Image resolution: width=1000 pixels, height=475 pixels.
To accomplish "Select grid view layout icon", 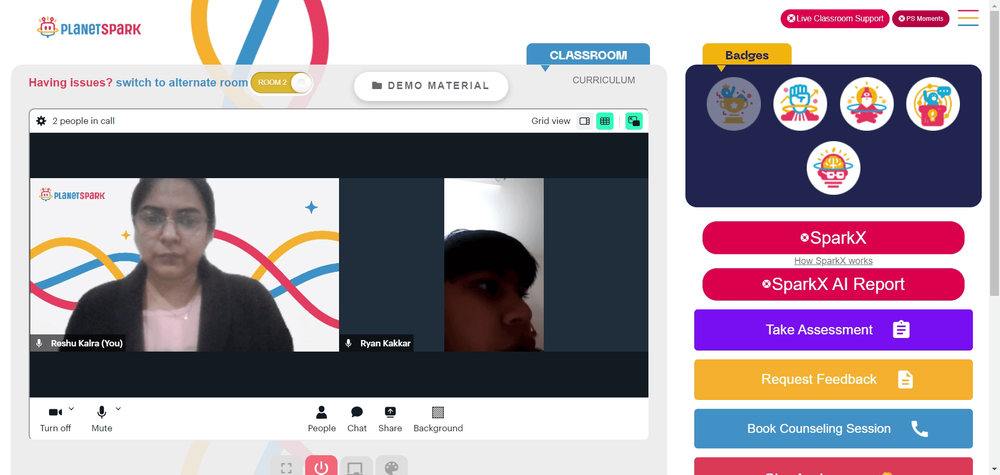I will 605,121.
